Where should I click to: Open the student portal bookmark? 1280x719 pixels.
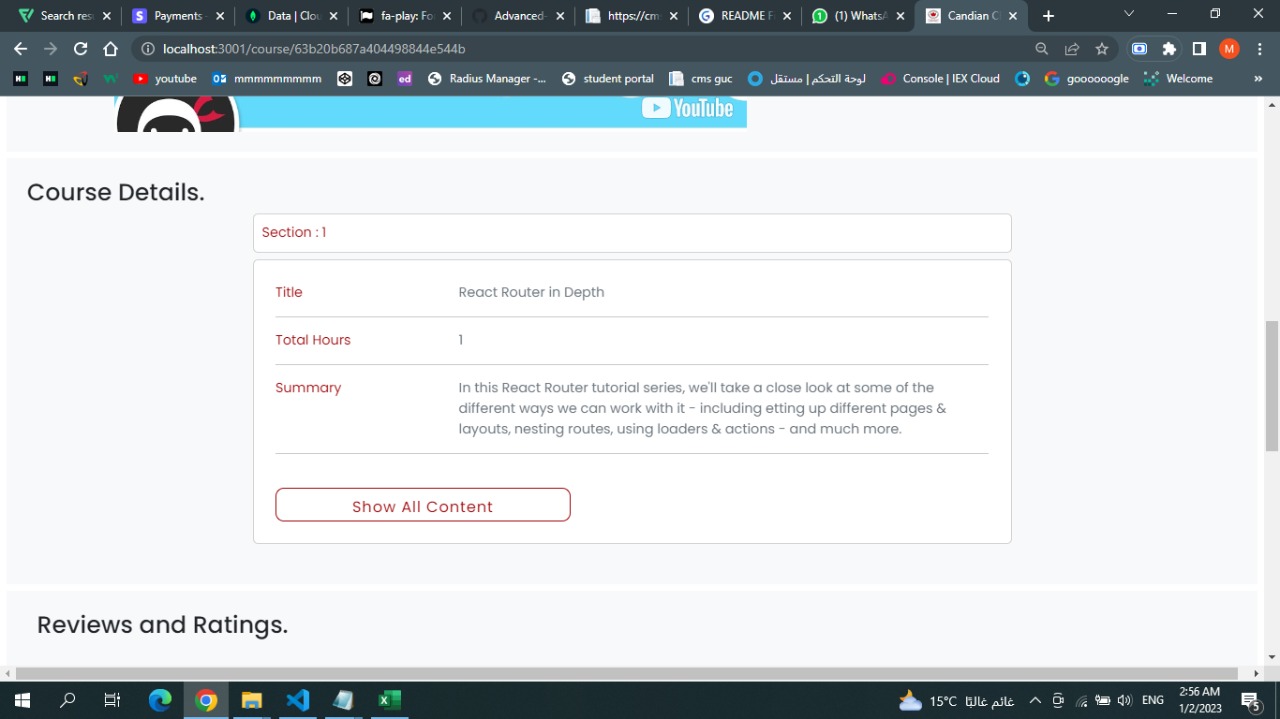(x=608, y=78)
